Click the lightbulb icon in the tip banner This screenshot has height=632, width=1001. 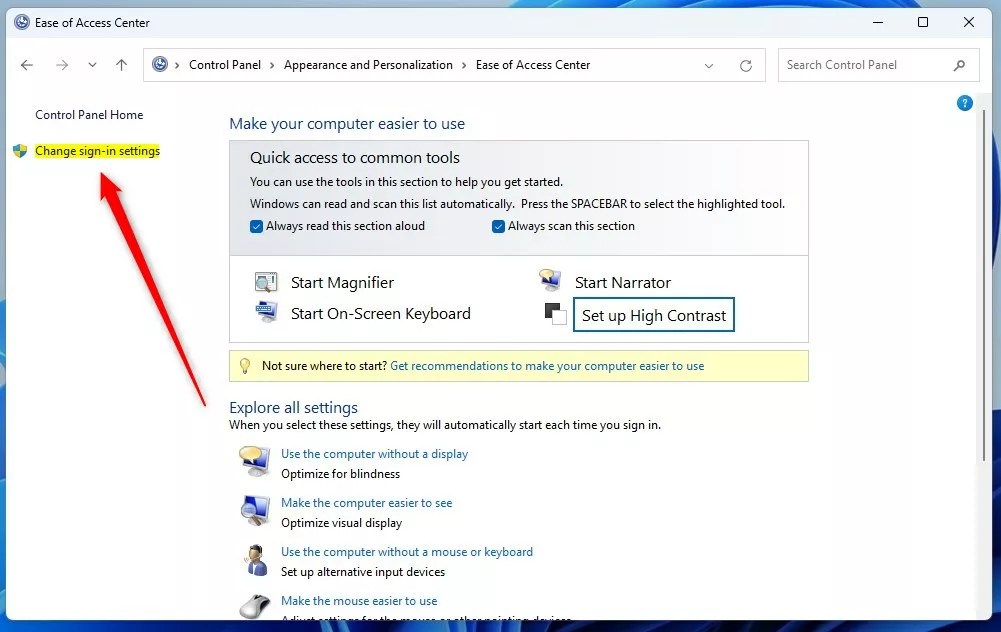point(245,365)
